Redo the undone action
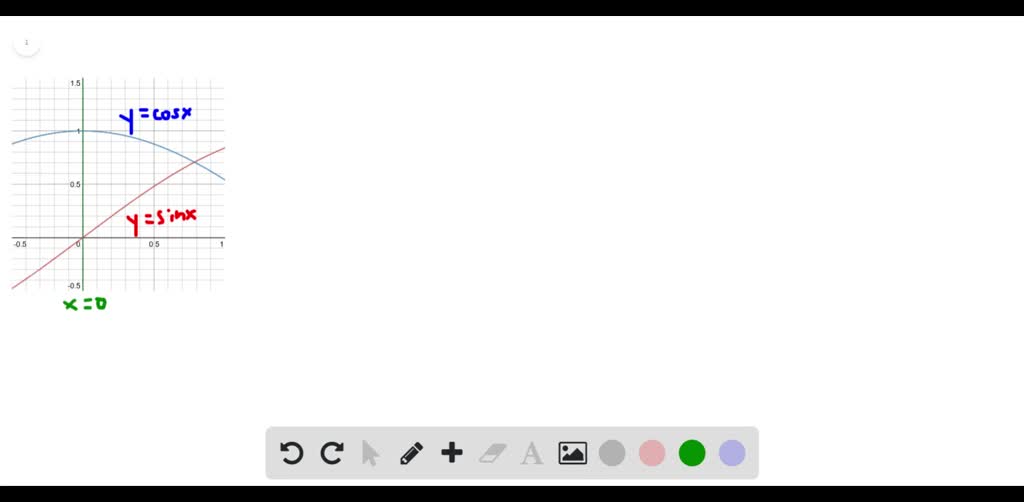The width and height of the screenshot is (1024, 502). tap(332, 453)
